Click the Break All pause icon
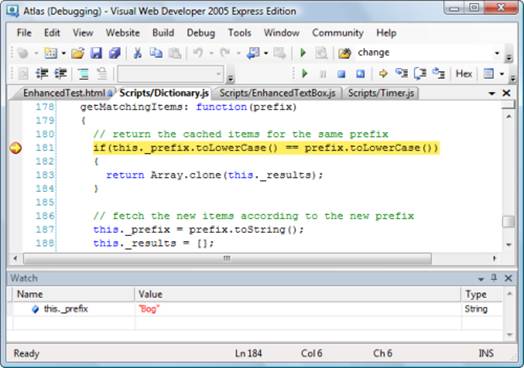The image size is (524, 368). tap(323, 74)
